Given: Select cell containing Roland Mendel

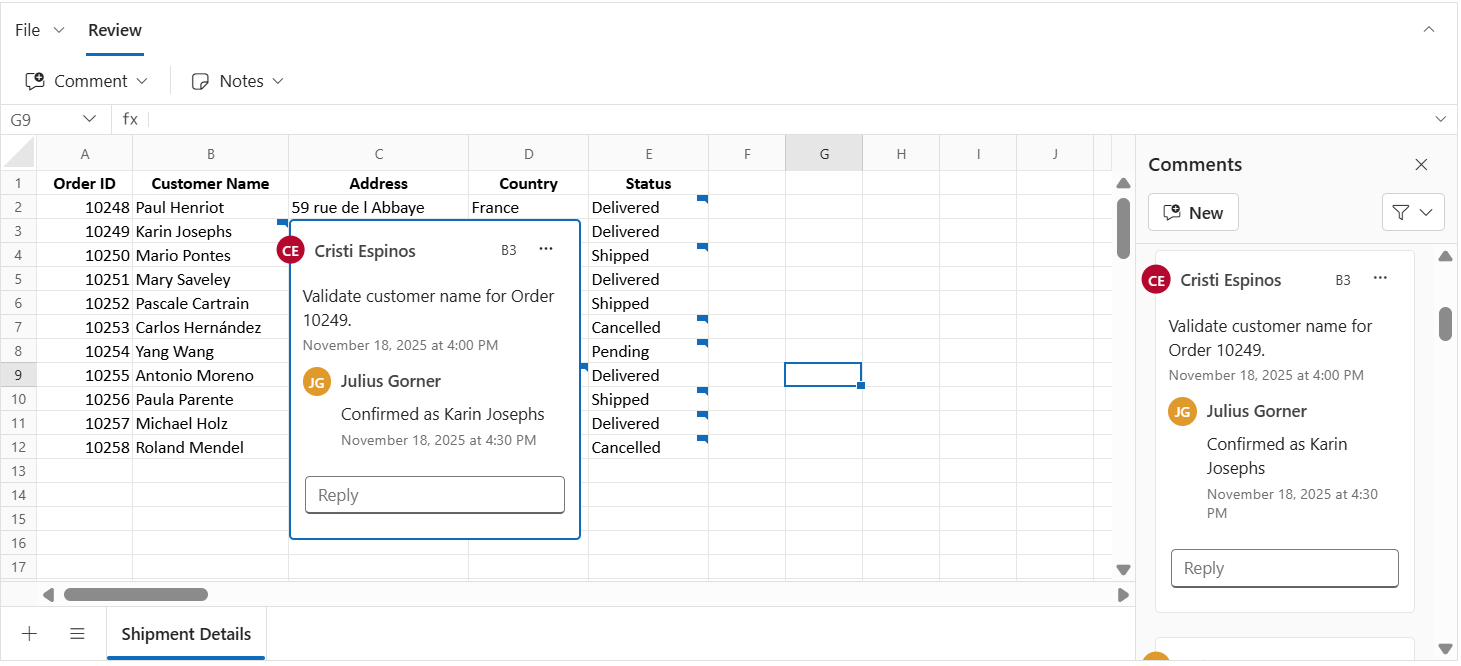Looking at the screenshot, I should pyautogui.click(x=210, y=447).
